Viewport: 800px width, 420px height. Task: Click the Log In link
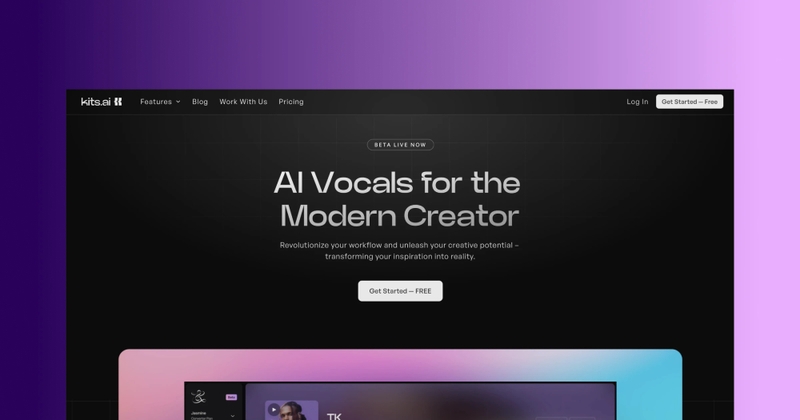(x=637, y=102)
